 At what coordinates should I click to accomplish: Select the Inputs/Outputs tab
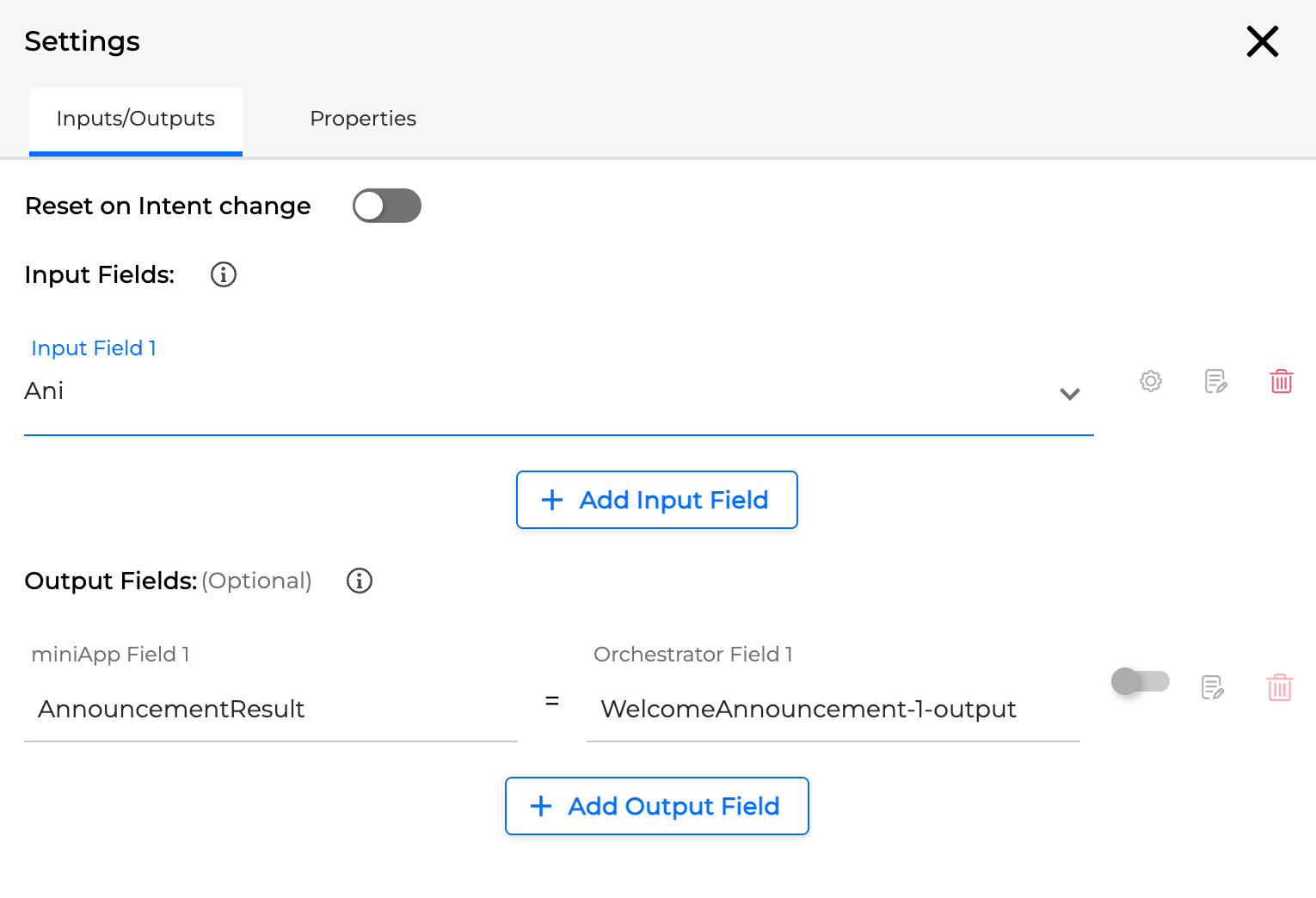coord(135,119)
